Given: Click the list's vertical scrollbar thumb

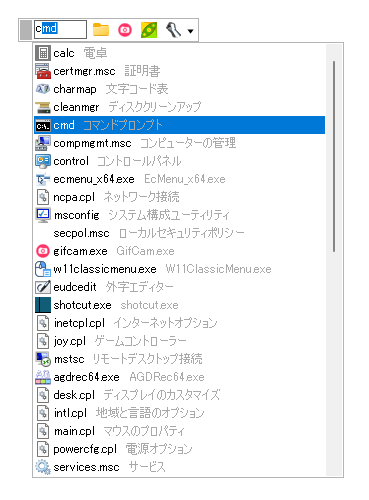Looking at the screenshot, I should tap(334, 156).
